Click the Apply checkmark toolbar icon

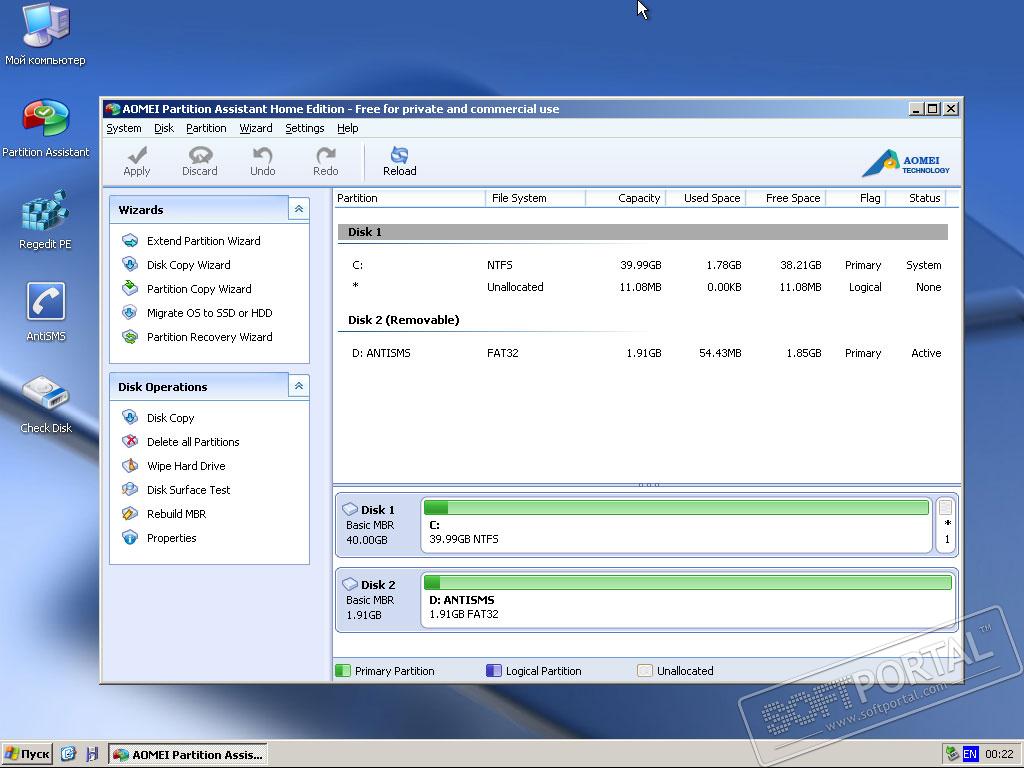coord(137,156)
